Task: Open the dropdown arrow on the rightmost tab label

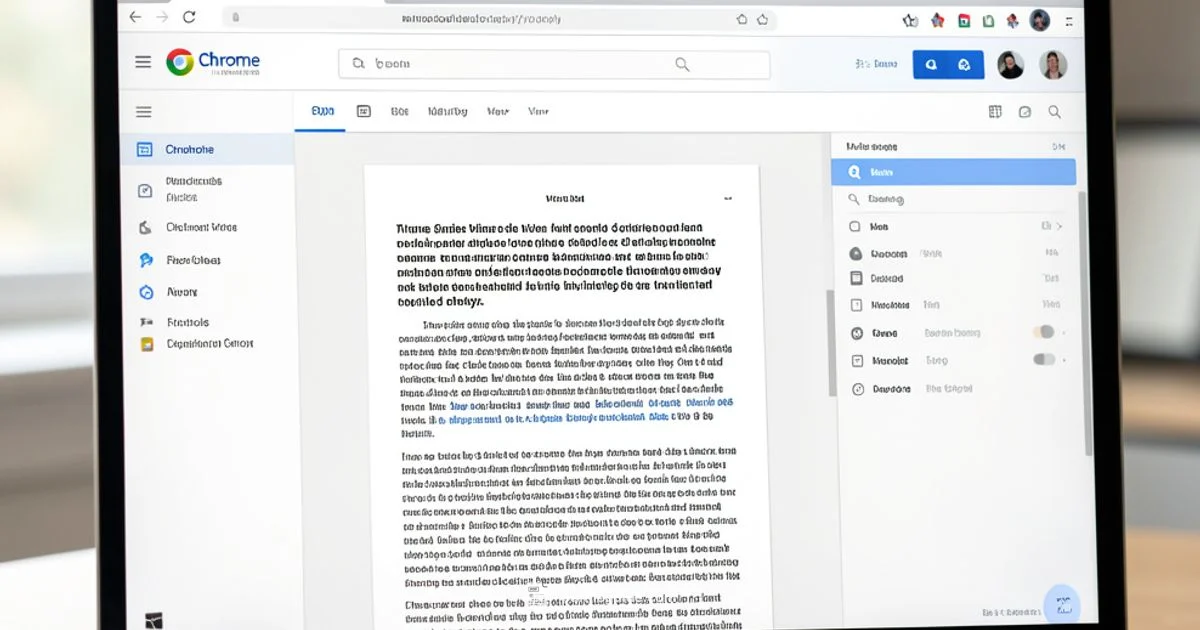Action: pyautogui.click(x=548, y=111)
